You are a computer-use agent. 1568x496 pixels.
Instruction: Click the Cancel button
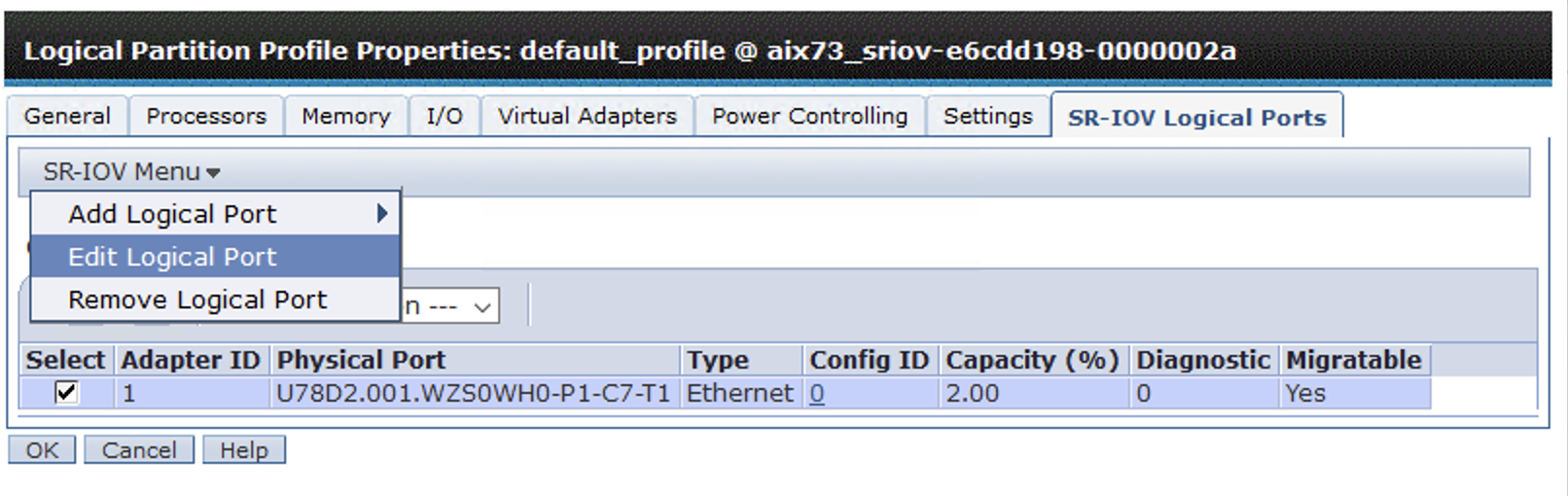click(x=139, y=450)
